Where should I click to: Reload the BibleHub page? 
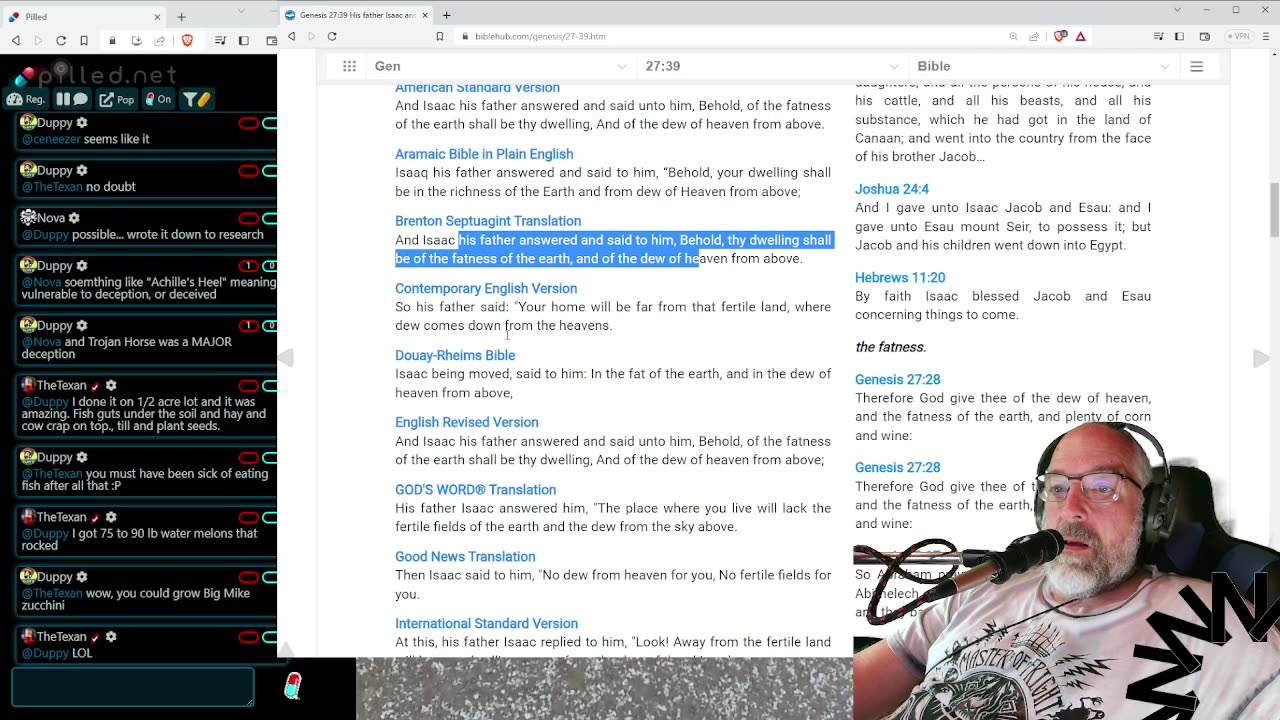[332, 36]
